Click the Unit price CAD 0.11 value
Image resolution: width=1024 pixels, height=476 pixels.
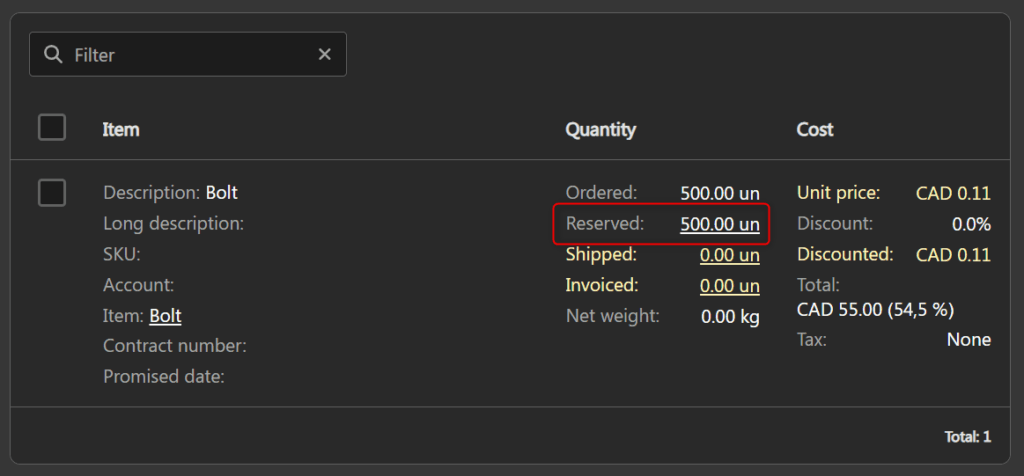[x=953, y=193]
